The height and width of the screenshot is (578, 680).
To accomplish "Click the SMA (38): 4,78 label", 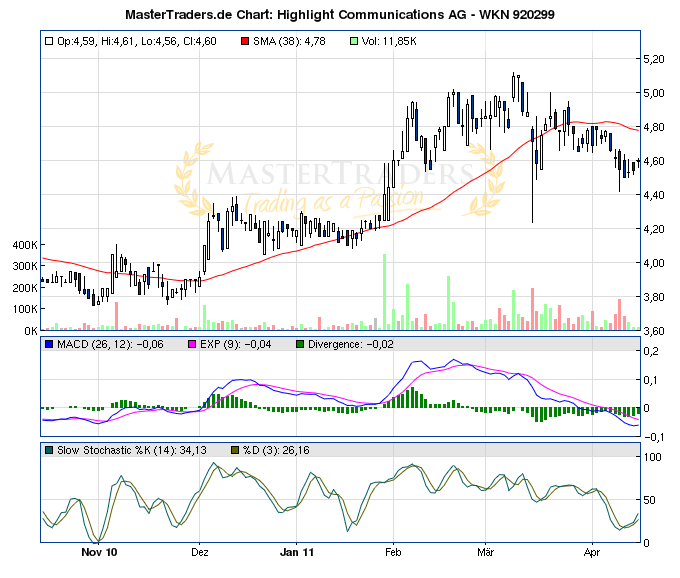I will coord(289,42).
